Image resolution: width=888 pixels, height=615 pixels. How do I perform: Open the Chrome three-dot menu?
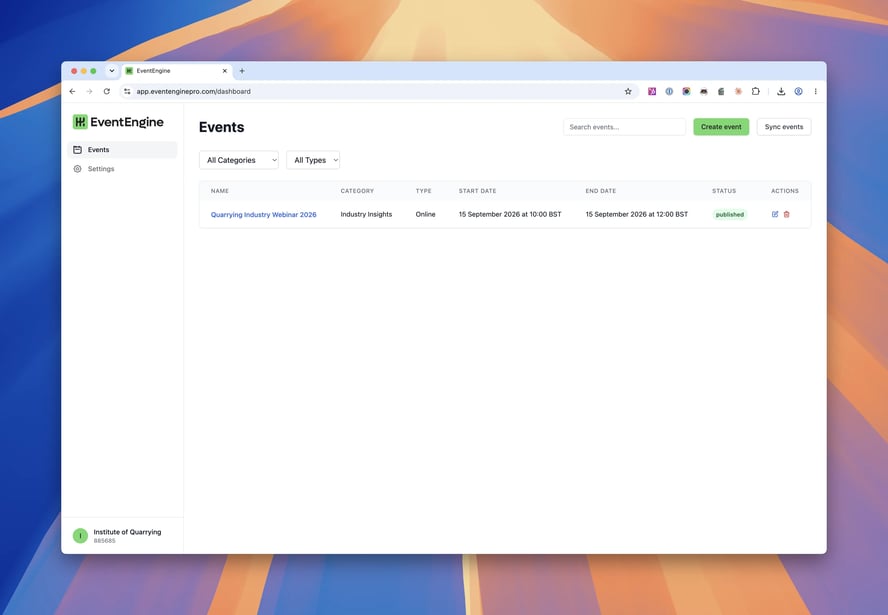[816, 91]
